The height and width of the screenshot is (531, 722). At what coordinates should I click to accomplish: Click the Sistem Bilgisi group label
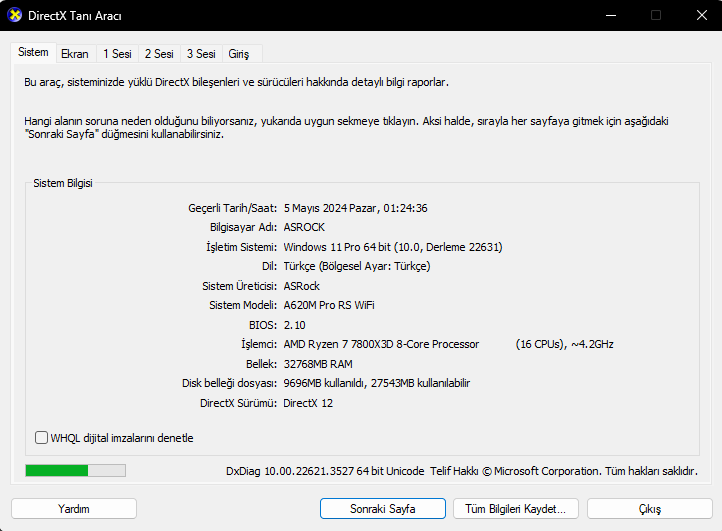pos(63,183)
